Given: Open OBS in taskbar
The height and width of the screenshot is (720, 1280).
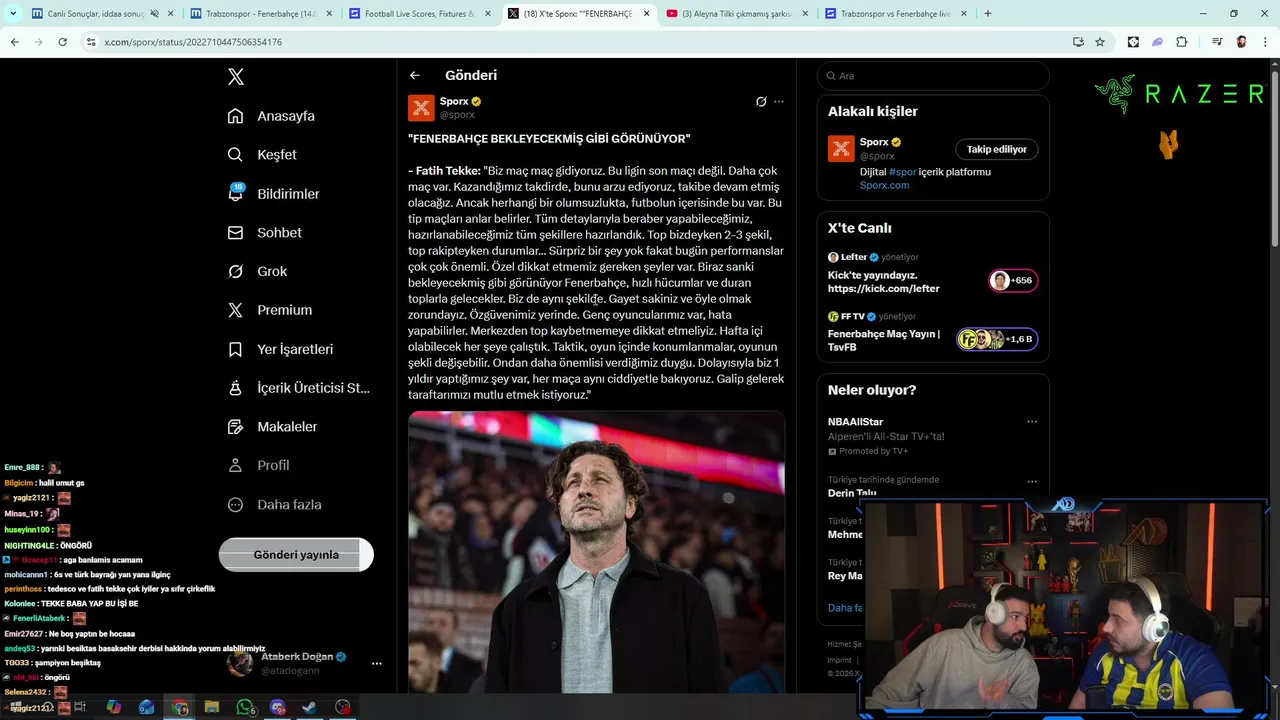Looking at the screenshot, I should [343, 707].
